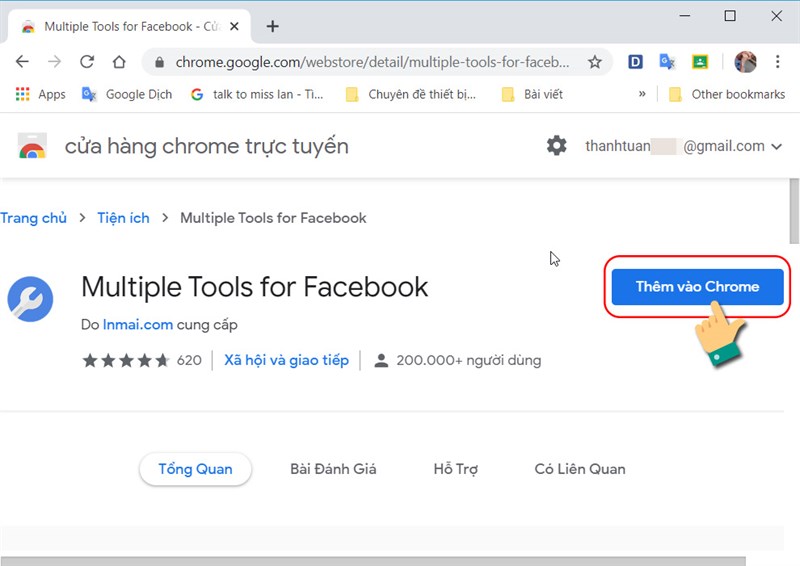Click the 620 ratings count
The image size is (800, 566).
coord(189,360)
